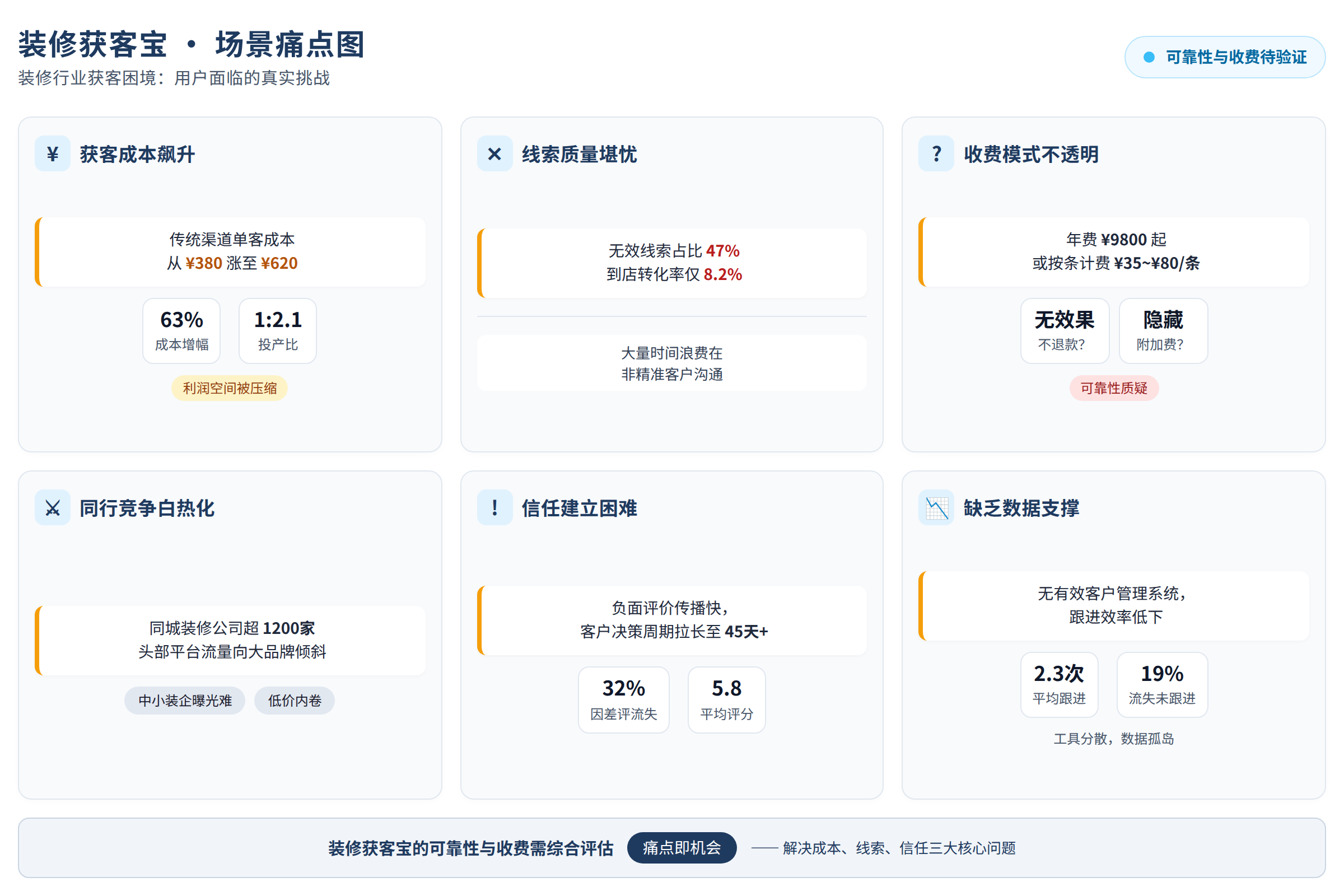
Task: Click the 客户决策周期拉长至 45天+ line
Action: (674, 632)
